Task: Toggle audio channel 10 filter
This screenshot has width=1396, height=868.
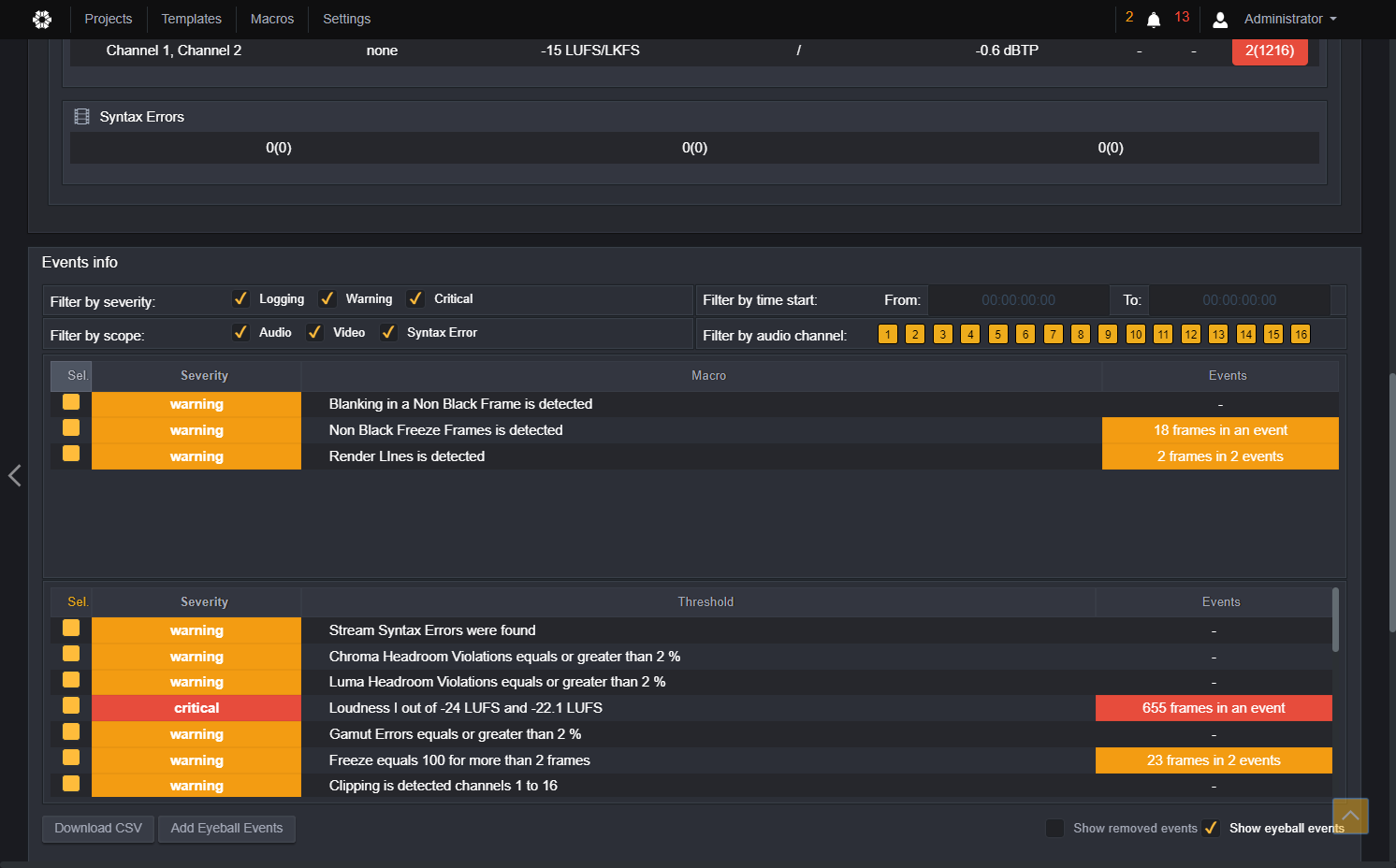Action: tap(1136, 334)
